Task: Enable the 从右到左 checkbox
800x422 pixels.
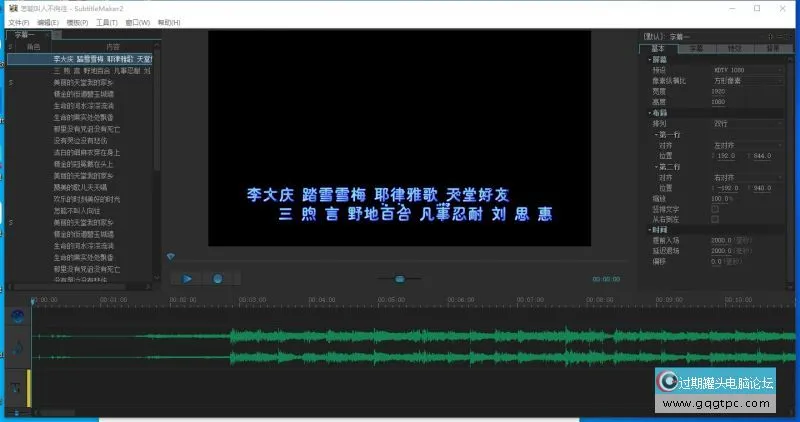Action: [715, 219]
